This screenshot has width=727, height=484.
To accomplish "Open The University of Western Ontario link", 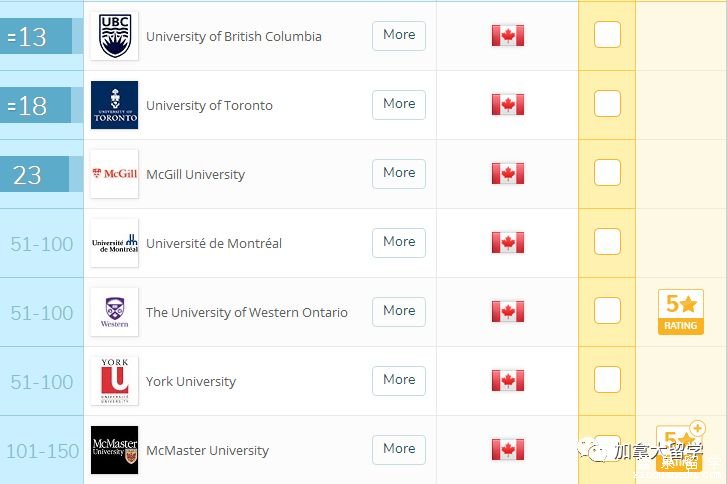I will pyautogui.click(x=246, y=313).
